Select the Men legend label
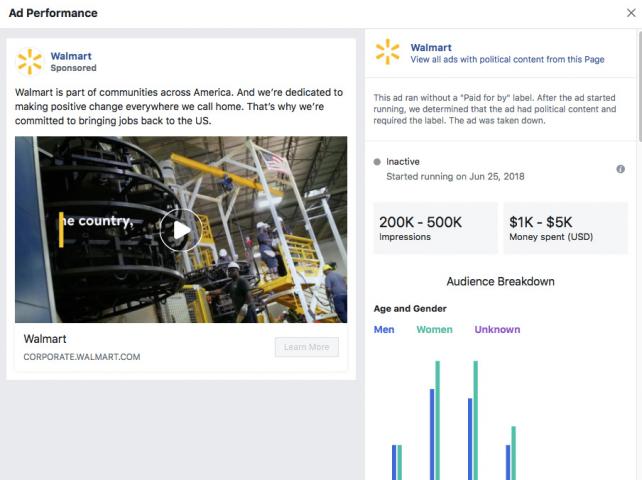Viewport: 642px width, 480px height. coord(384,329)
